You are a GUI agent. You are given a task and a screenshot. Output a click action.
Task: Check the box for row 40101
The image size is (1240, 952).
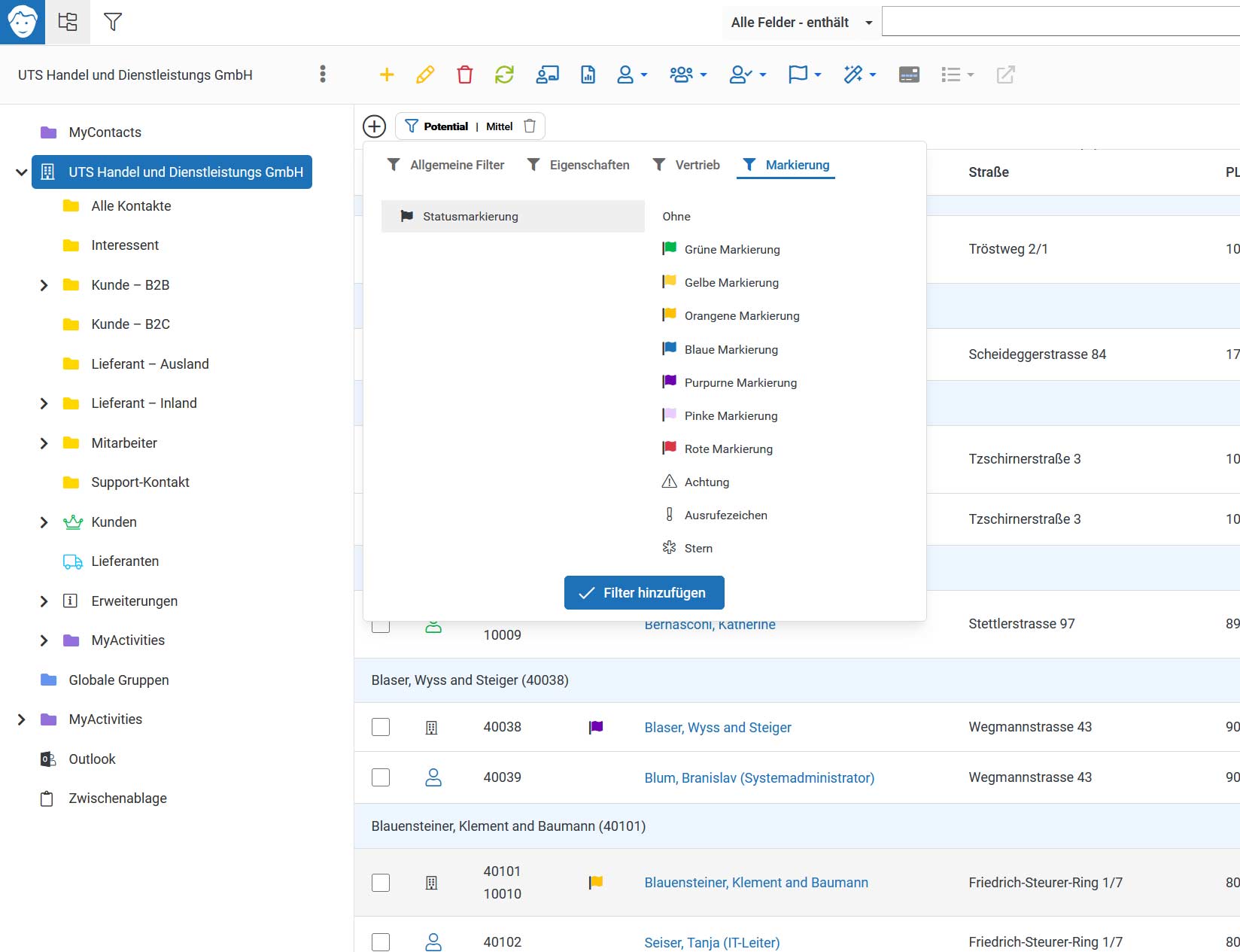(381, 883)
